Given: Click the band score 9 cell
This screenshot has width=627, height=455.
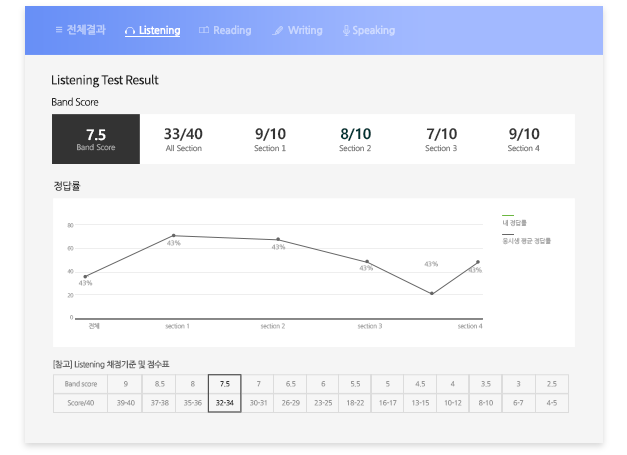Looking at the screenshot, I should 126,384.
